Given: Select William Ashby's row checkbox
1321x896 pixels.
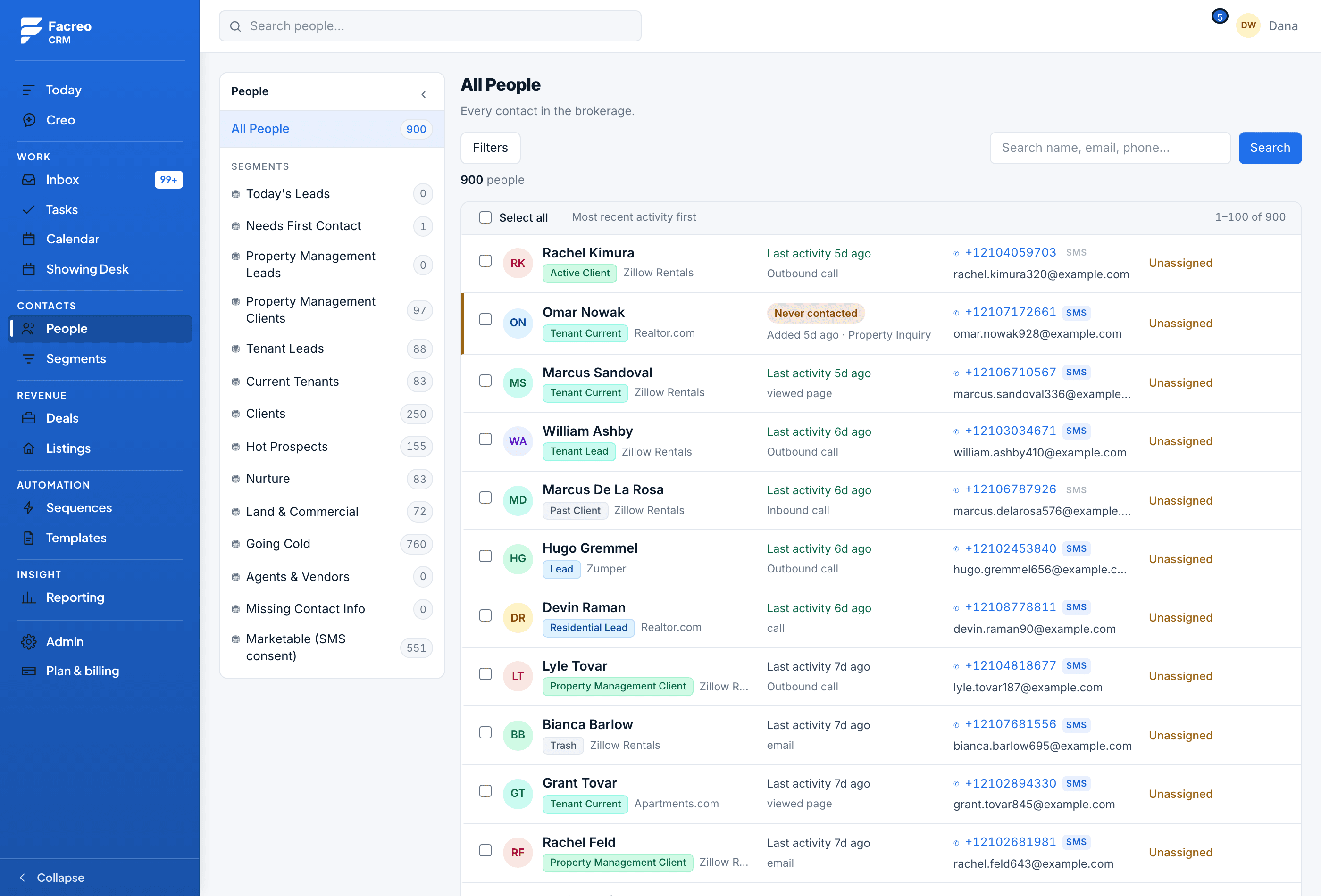Looking at the screenshot, I should coord(485,439).
